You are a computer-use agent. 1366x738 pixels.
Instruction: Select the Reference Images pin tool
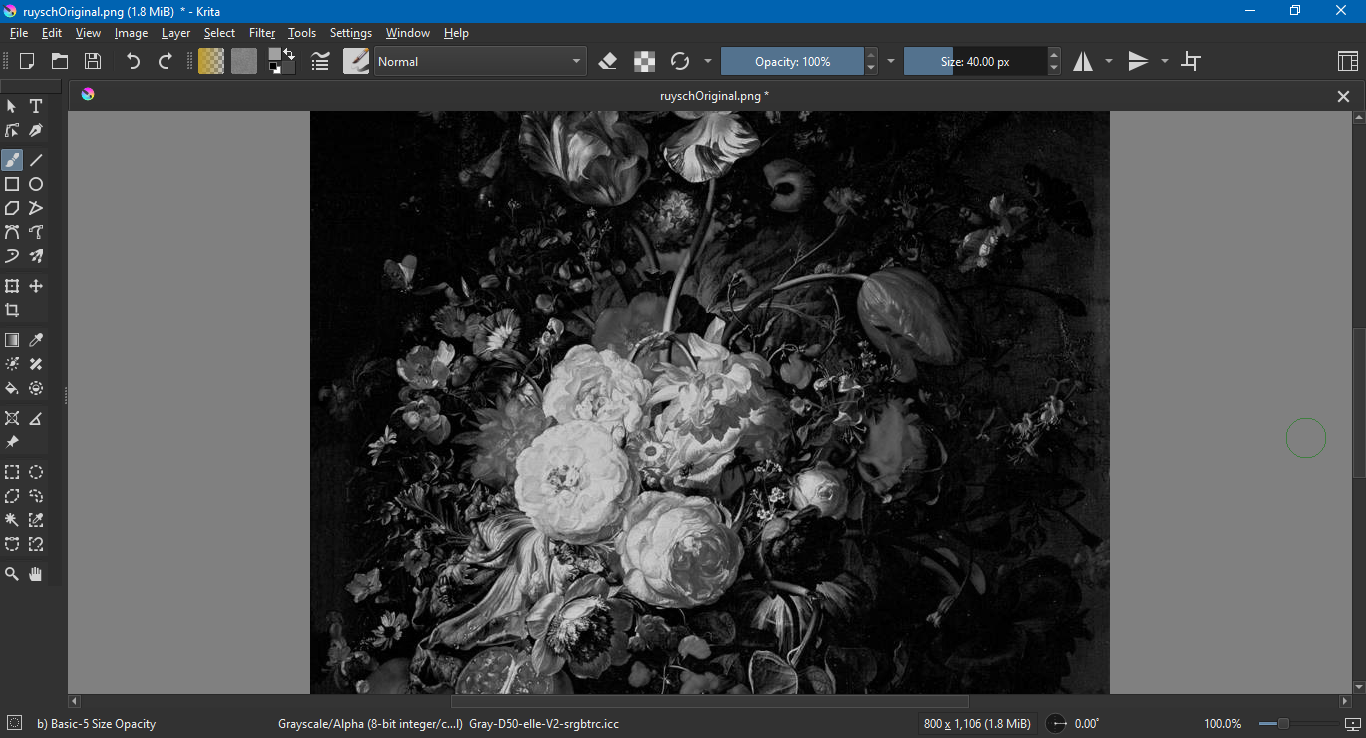[x=12, y=442]
